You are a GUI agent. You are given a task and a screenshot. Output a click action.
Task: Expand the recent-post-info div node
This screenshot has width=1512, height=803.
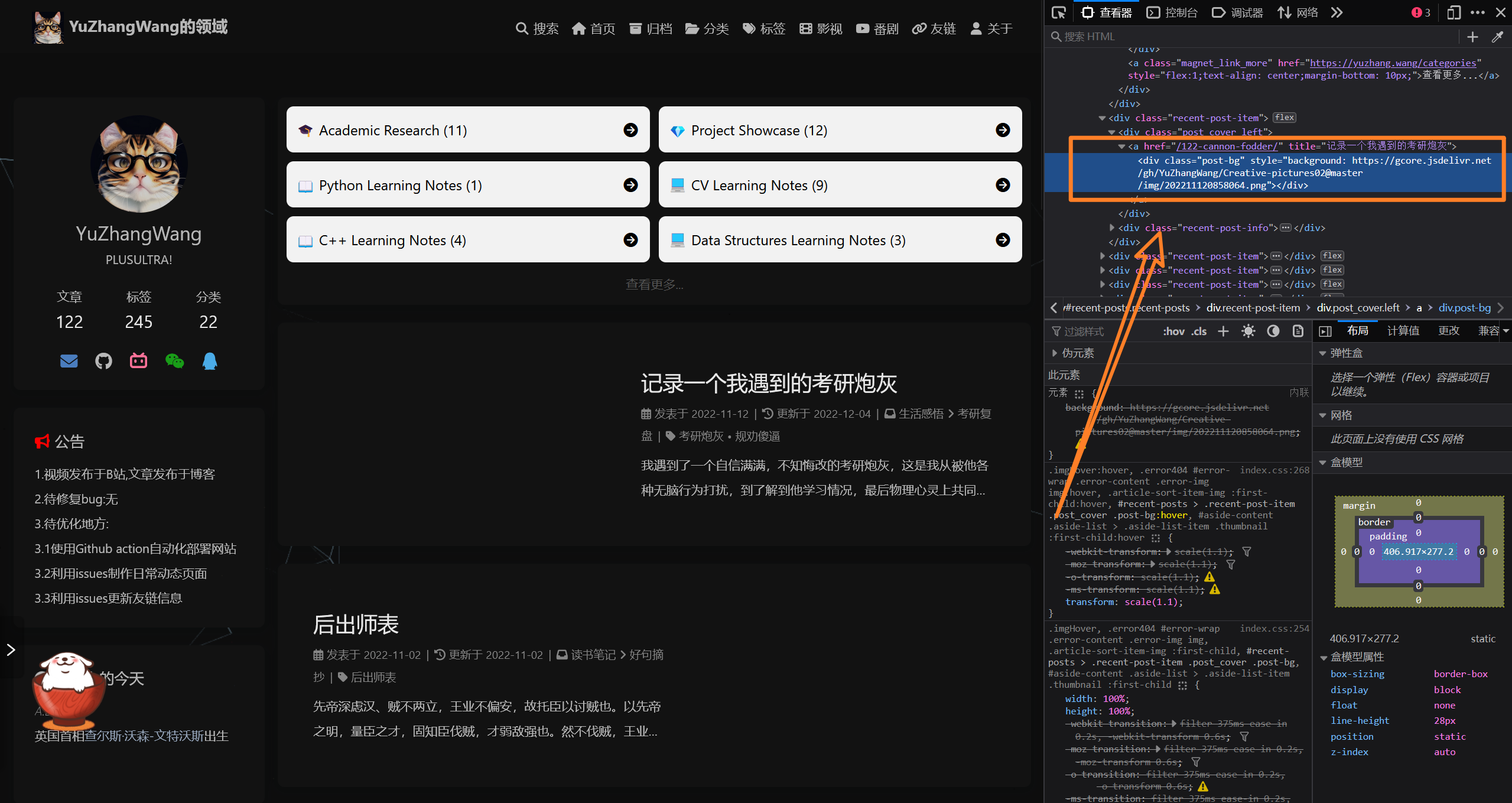pos(1112,227)
